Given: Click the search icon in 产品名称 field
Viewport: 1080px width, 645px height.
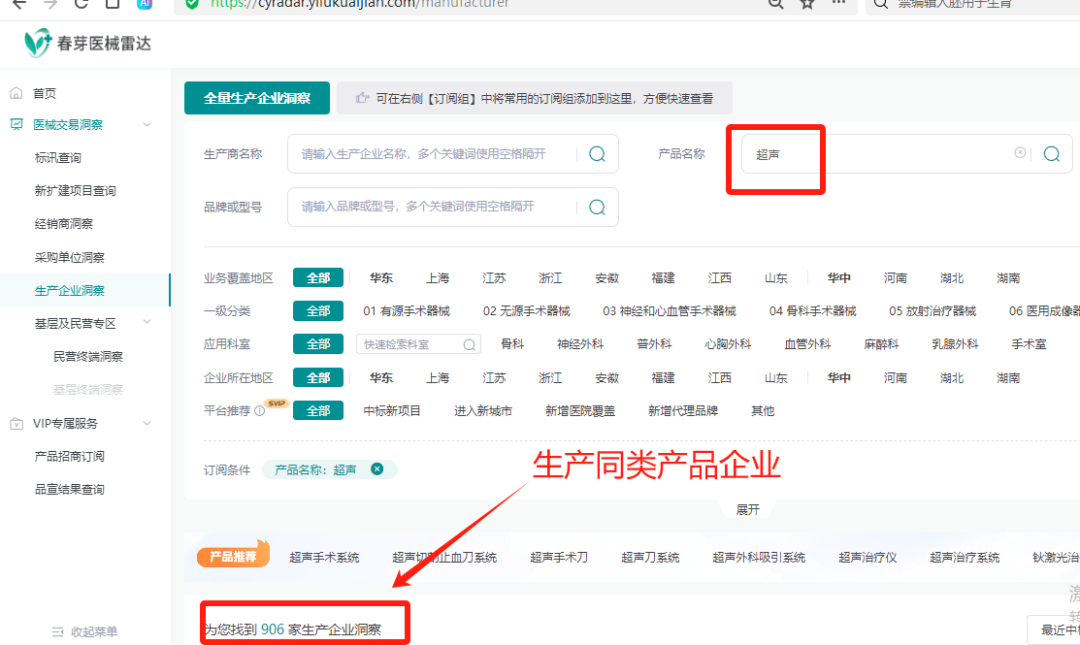Looking at the screenshot, I should click(x=1051, y=153).
